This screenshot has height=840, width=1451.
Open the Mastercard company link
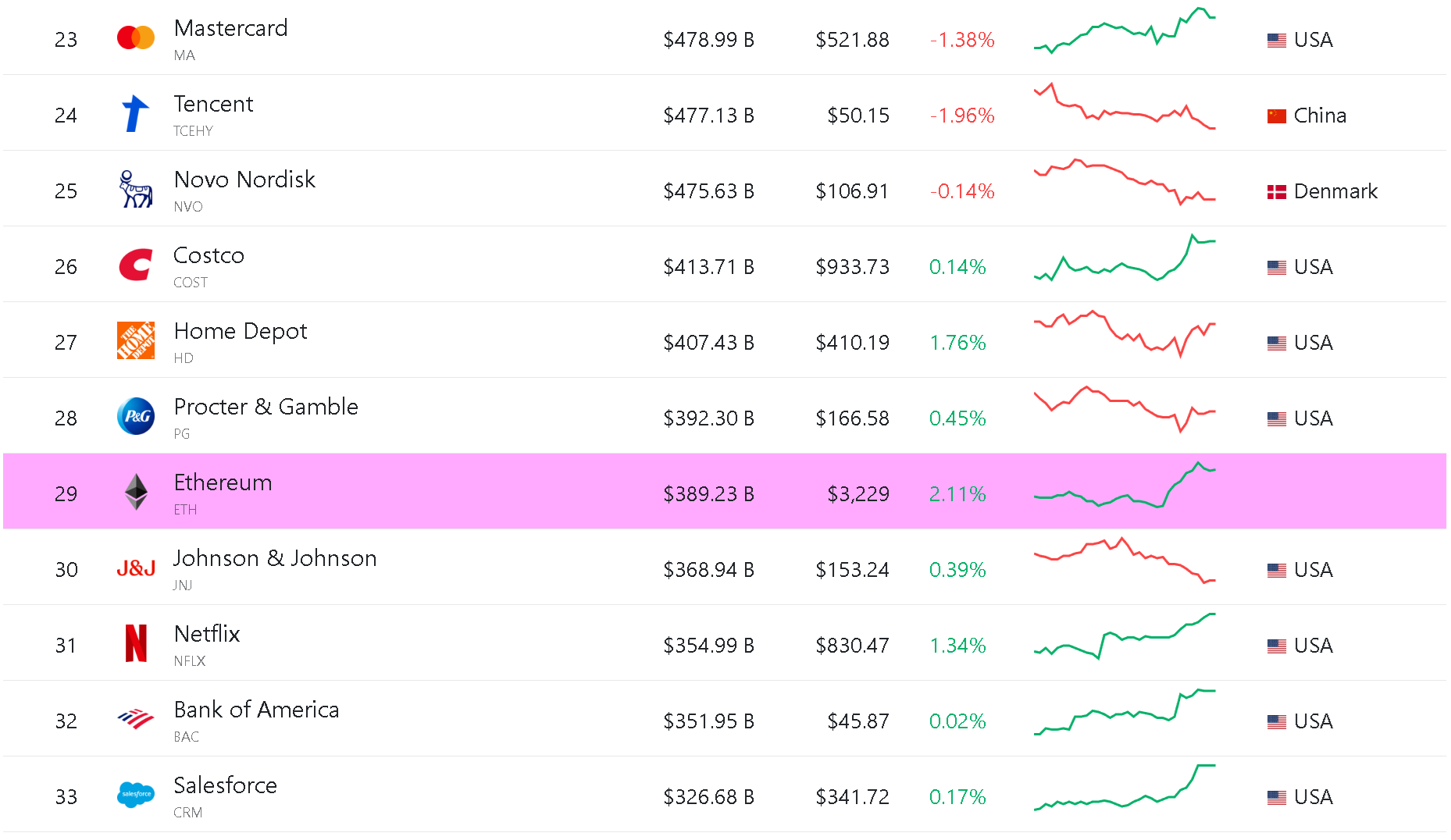click(230, 28)
